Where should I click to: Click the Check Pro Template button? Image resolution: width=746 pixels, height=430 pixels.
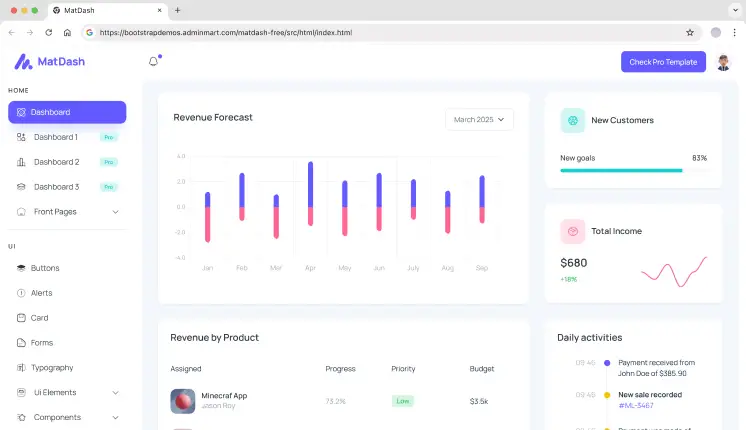[x=663, y=62]
